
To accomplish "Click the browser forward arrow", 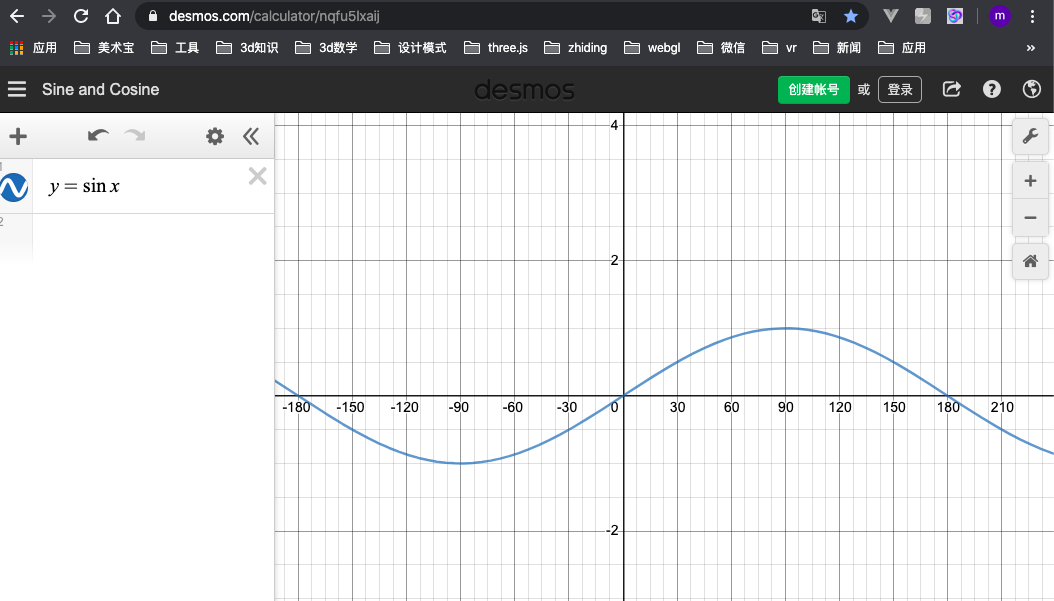I will point(48,16).
